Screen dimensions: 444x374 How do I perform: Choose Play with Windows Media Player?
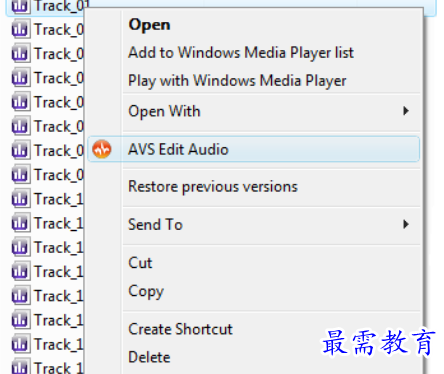click(237, 81)
